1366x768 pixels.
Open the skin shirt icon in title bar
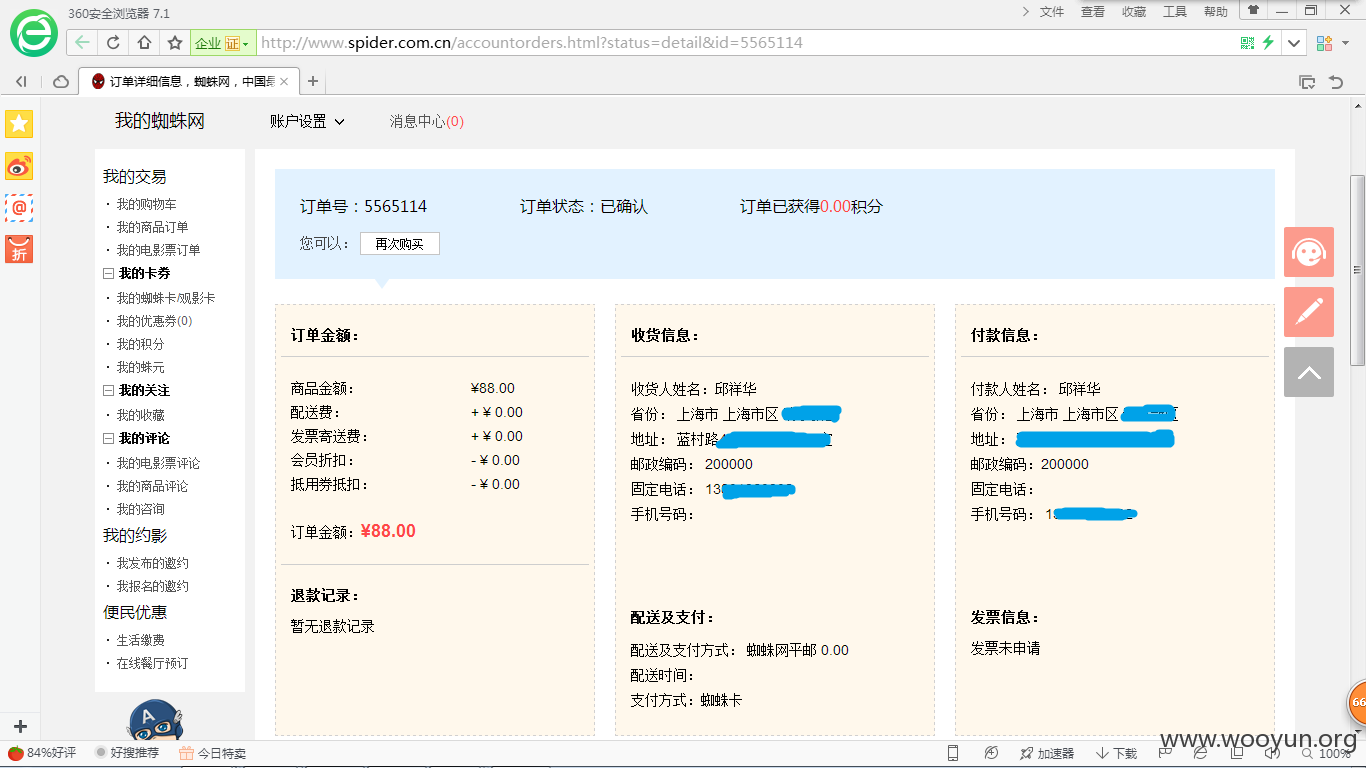(1252, 10)
